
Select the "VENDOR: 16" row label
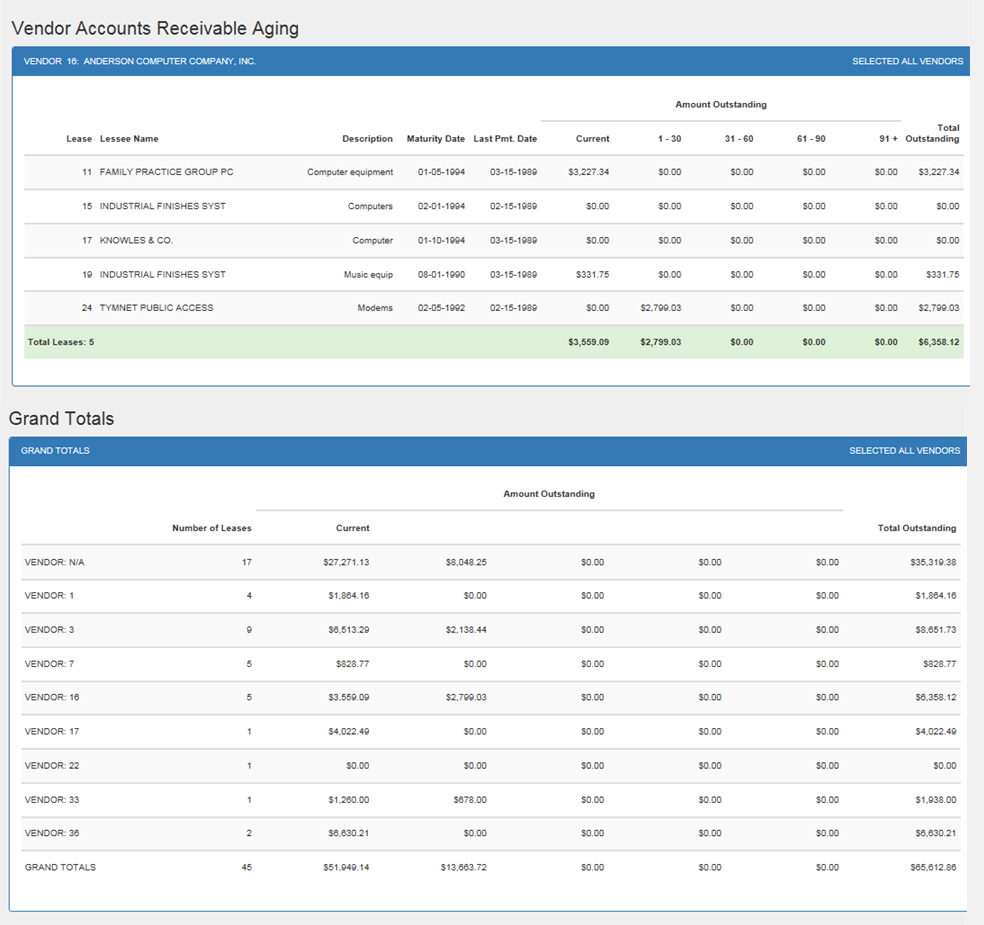tap(52, 697)
